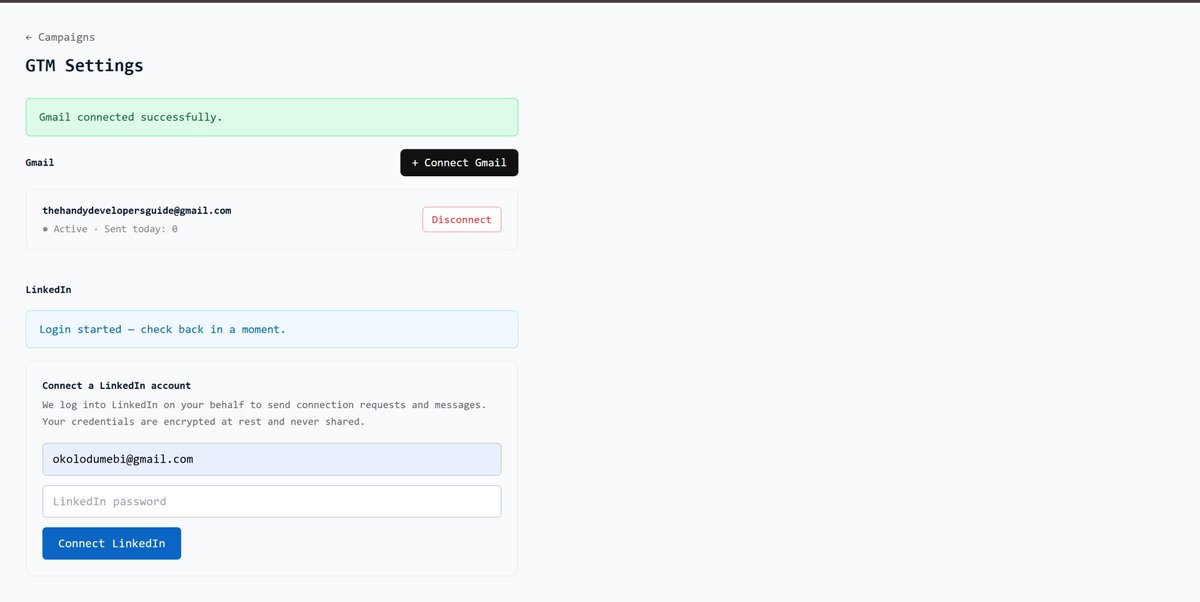Screen dimensions: 1200x602
Task: Disconnect the thehandydevelopersguide Gmail account
Action: pos(462,219)
